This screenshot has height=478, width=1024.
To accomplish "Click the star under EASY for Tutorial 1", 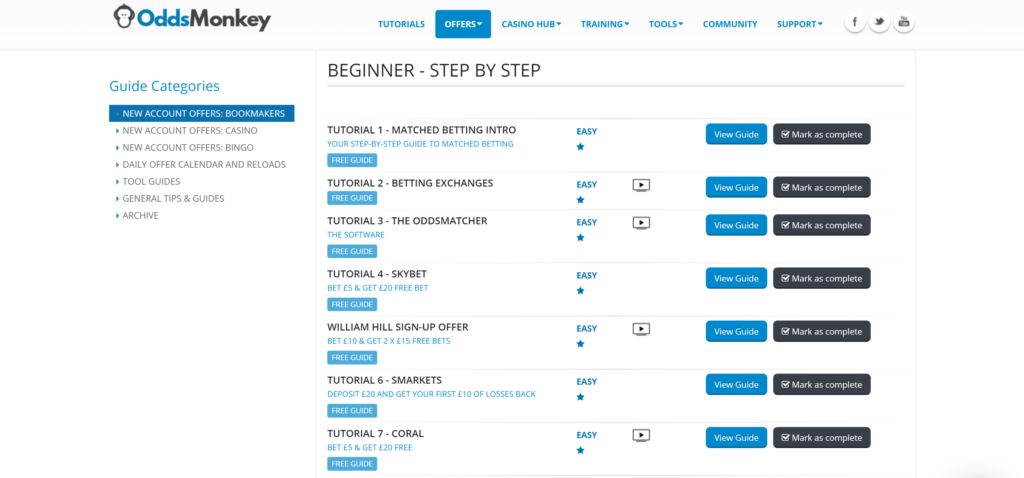I will (x=580, y=147).
